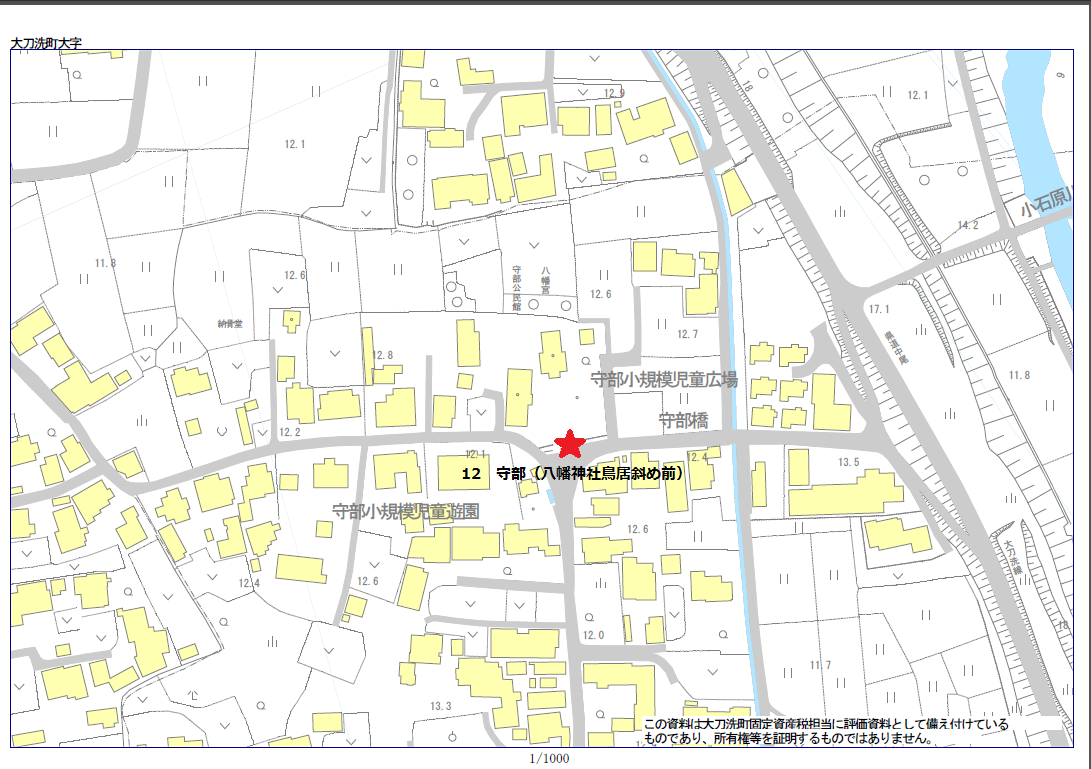This screenshot has height=769, width=1091.
Task: Click the 17.1 elevation point
Action: click(x=879, y=309)
